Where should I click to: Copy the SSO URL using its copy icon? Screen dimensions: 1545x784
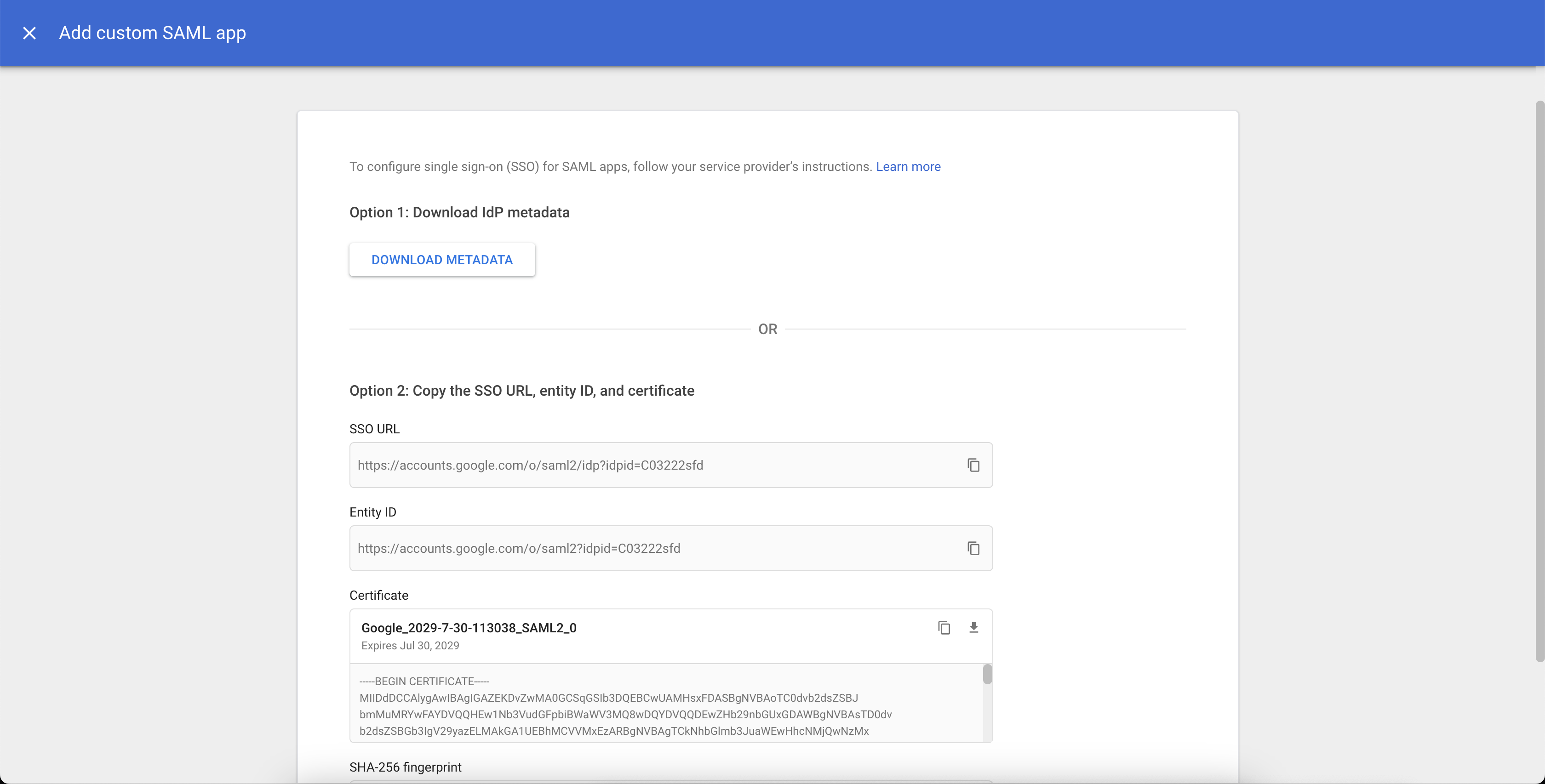tap(973, 465)
